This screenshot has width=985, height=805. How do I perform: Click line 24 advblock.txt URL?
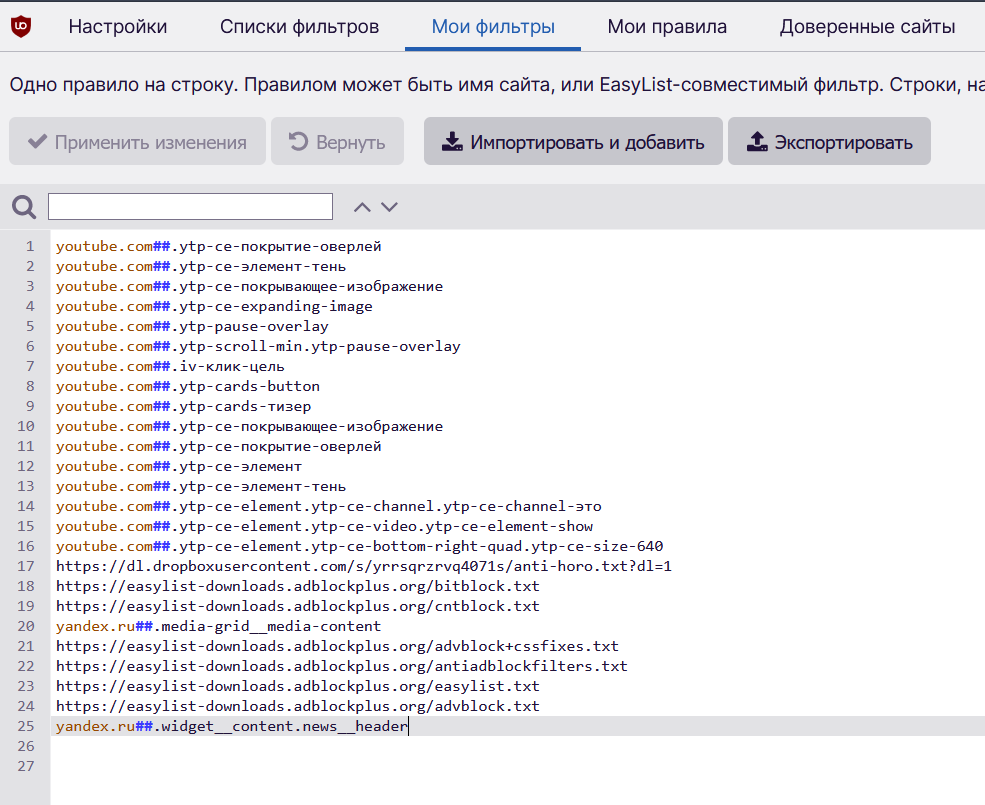[x=298, y=706]
